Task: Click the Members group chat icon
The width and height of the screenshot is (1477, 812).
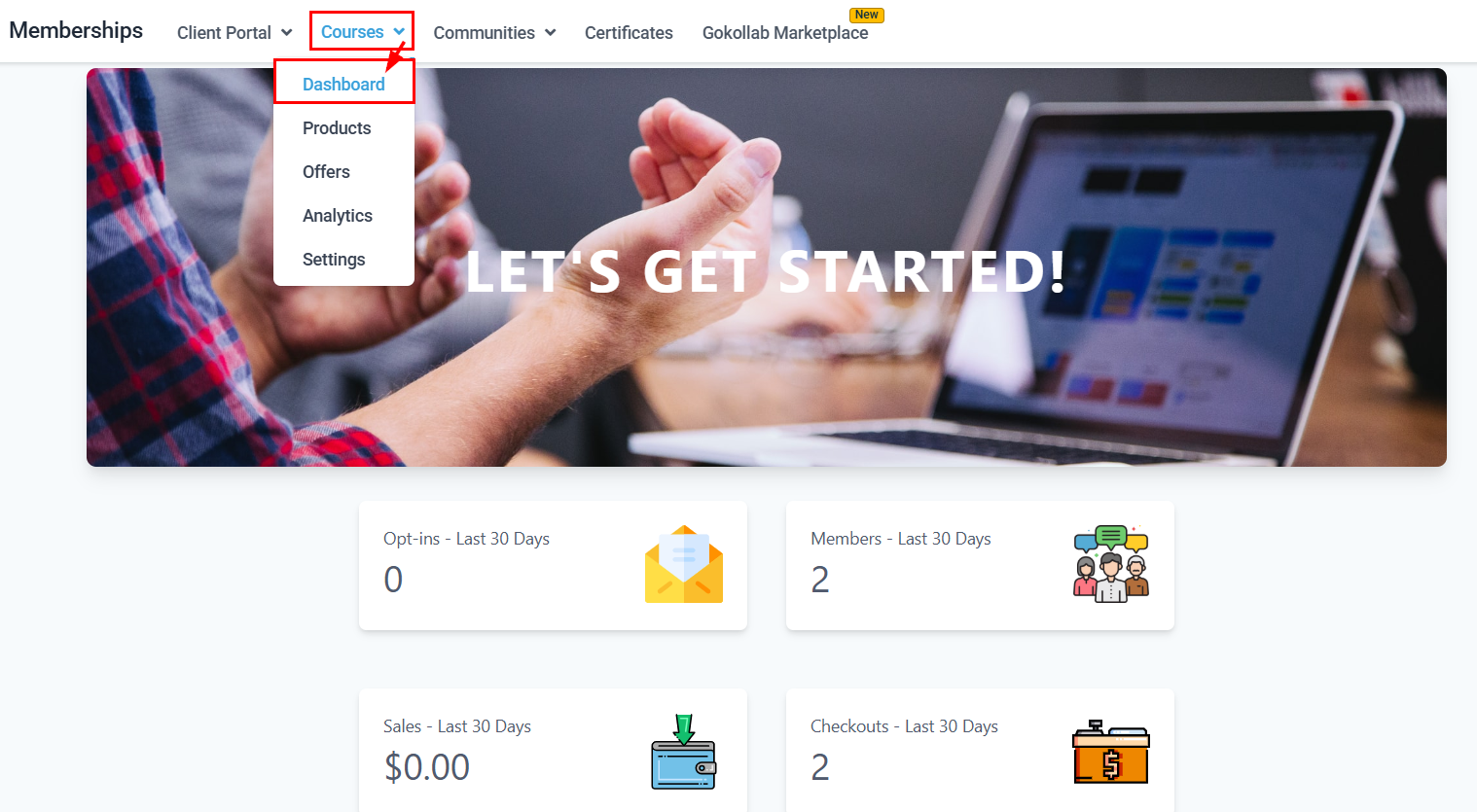Action: (x=1111, y=564)
